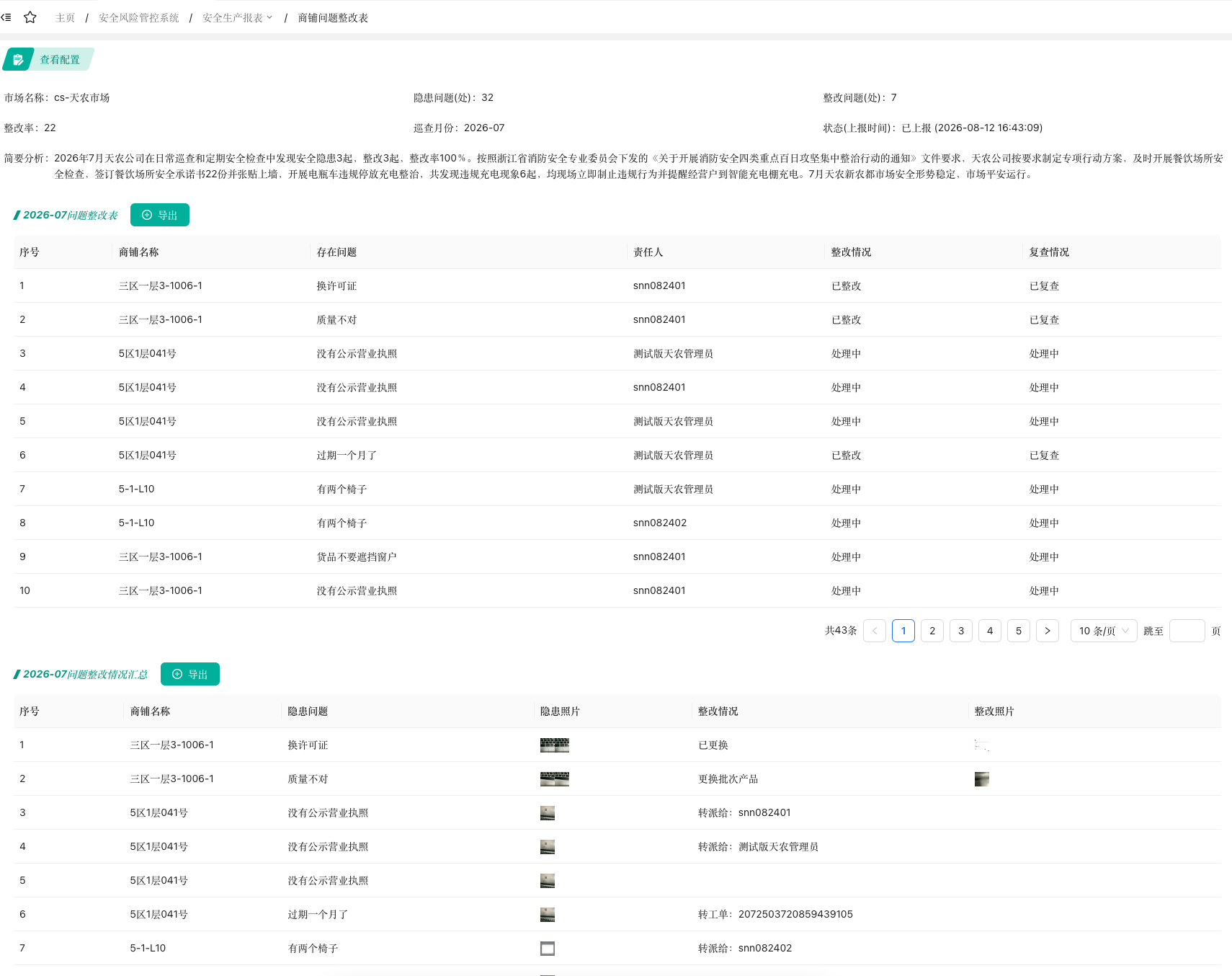Select page 3 in pagination
Viewport: 1232px width, 976px height.
[961, 631]
